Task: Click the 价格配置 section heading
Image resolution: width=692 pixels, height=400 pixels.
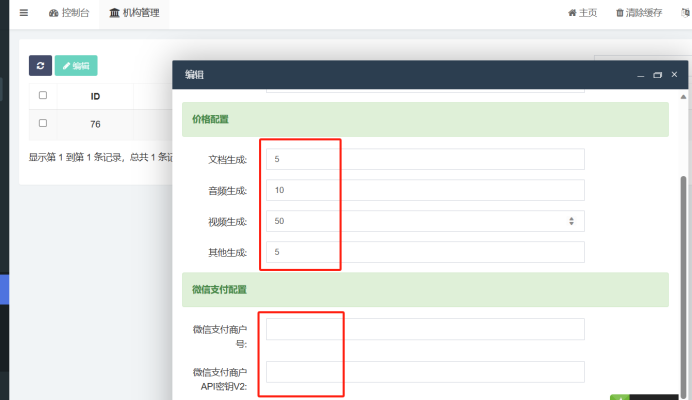Action: [x=211, y=119]
